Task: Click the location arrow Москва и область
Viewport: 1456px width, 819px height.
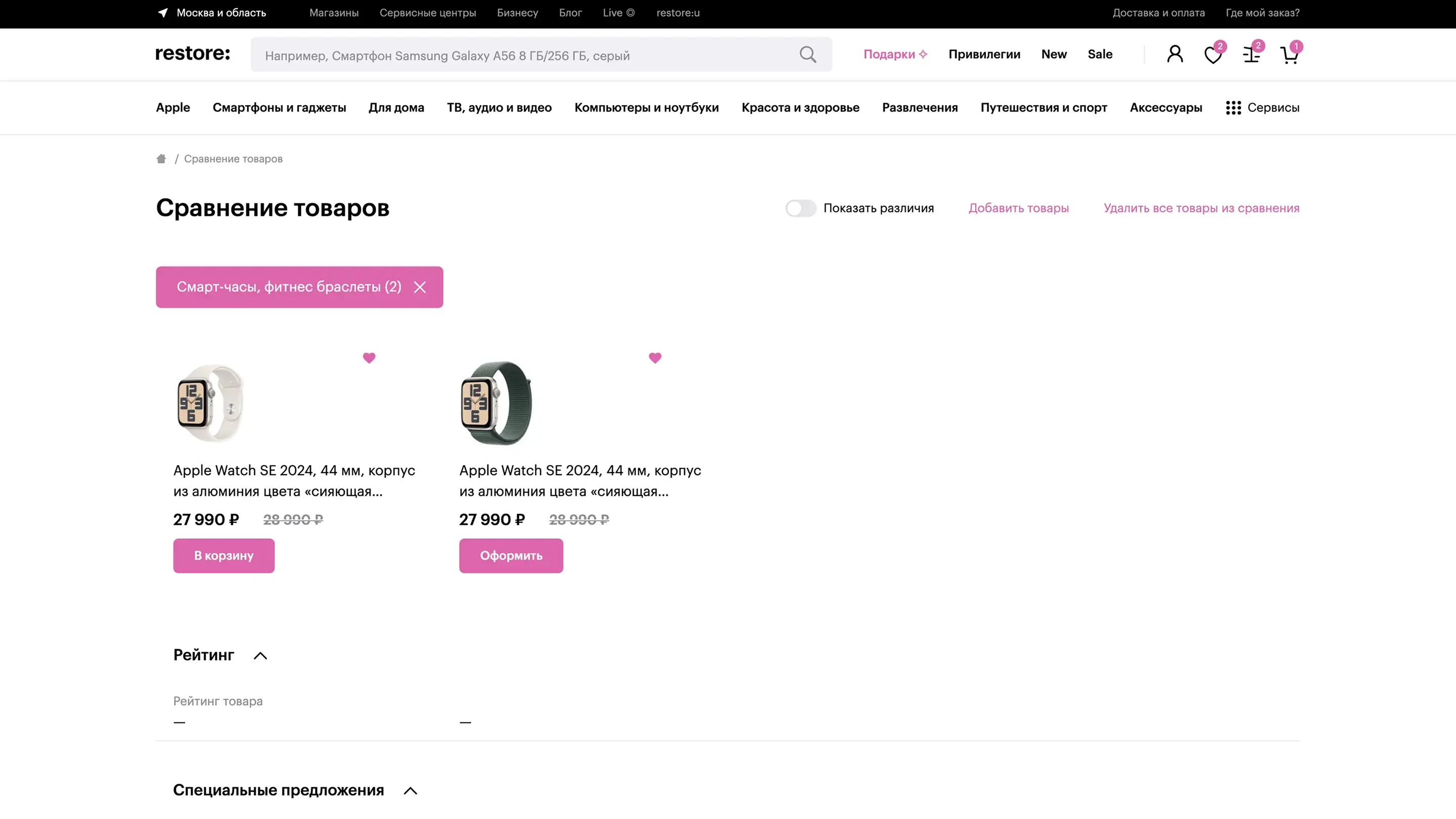Action: [x=163, y=13]
